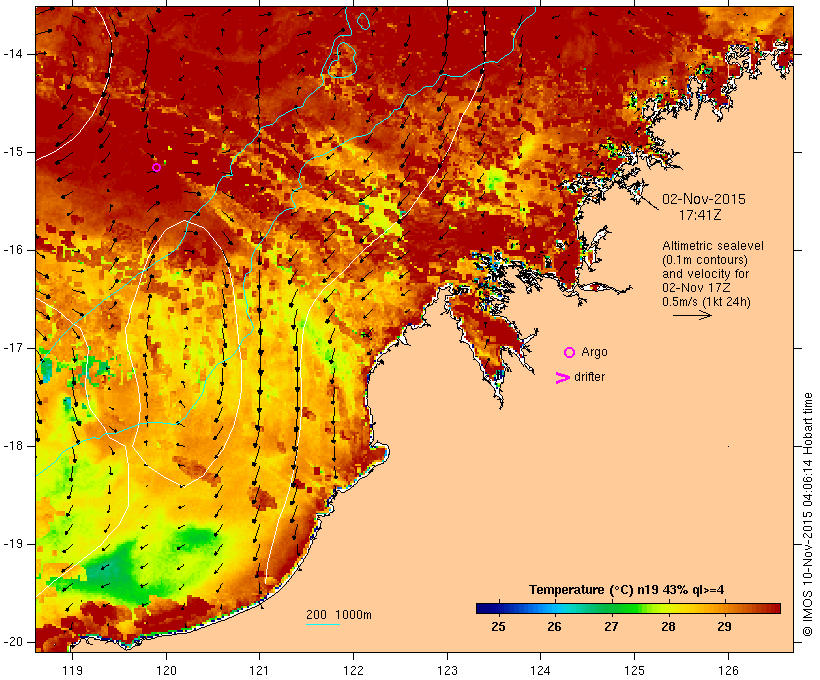Click latitude axis label -14
This screenshot has width=820, height=680.
pyautogui.click(x=13, y=54)
